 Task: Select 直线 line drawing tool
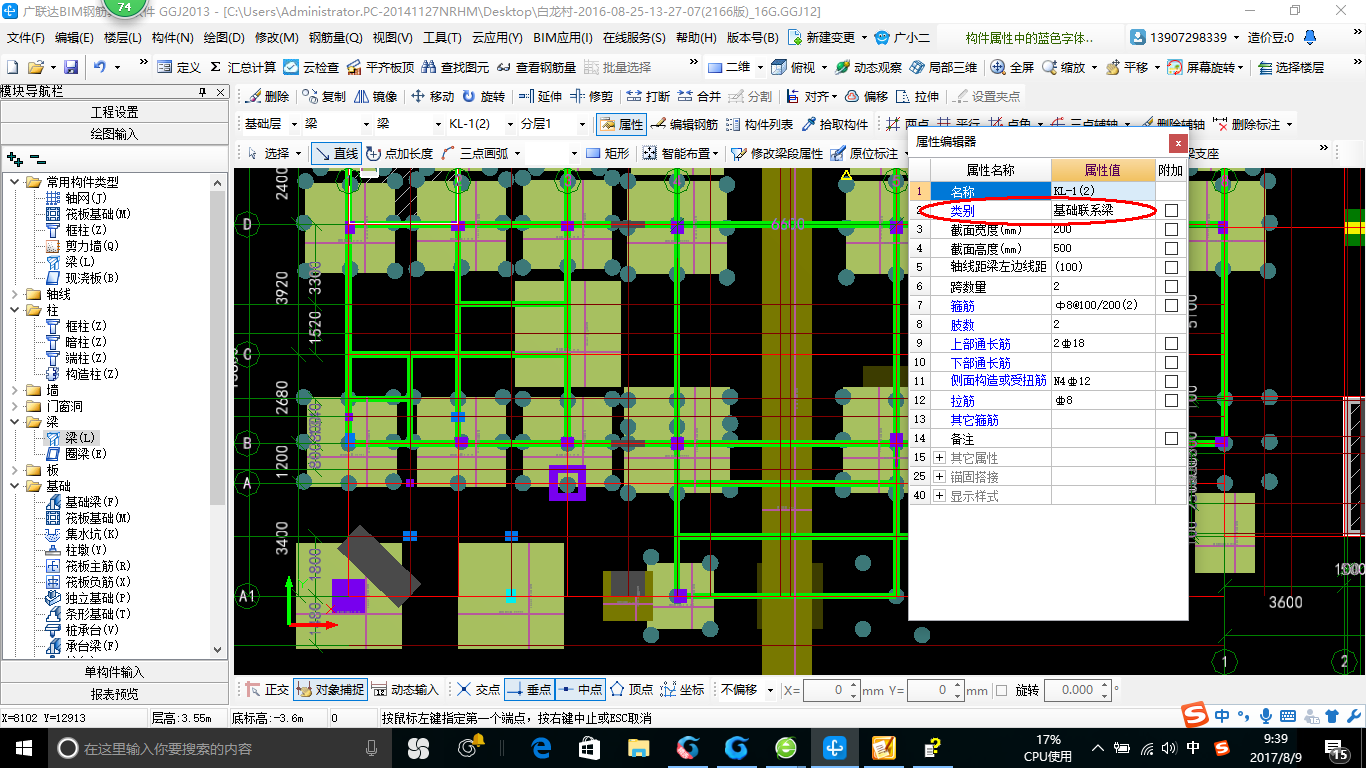(336, 153)
